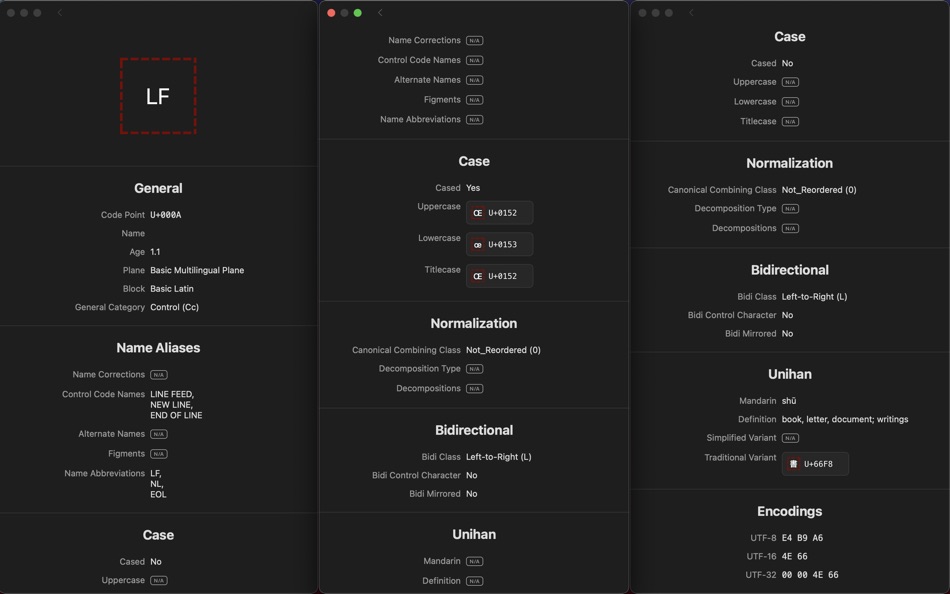Click the LF glyph preview box
Viewport: 950px width, 594px height.
click(158, 96)
